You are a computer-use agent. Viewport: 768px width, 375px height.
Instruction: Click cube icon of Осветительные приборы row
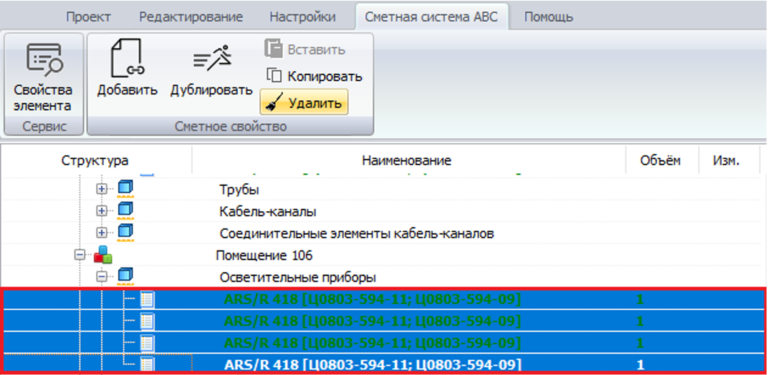[x=125, y=276]
